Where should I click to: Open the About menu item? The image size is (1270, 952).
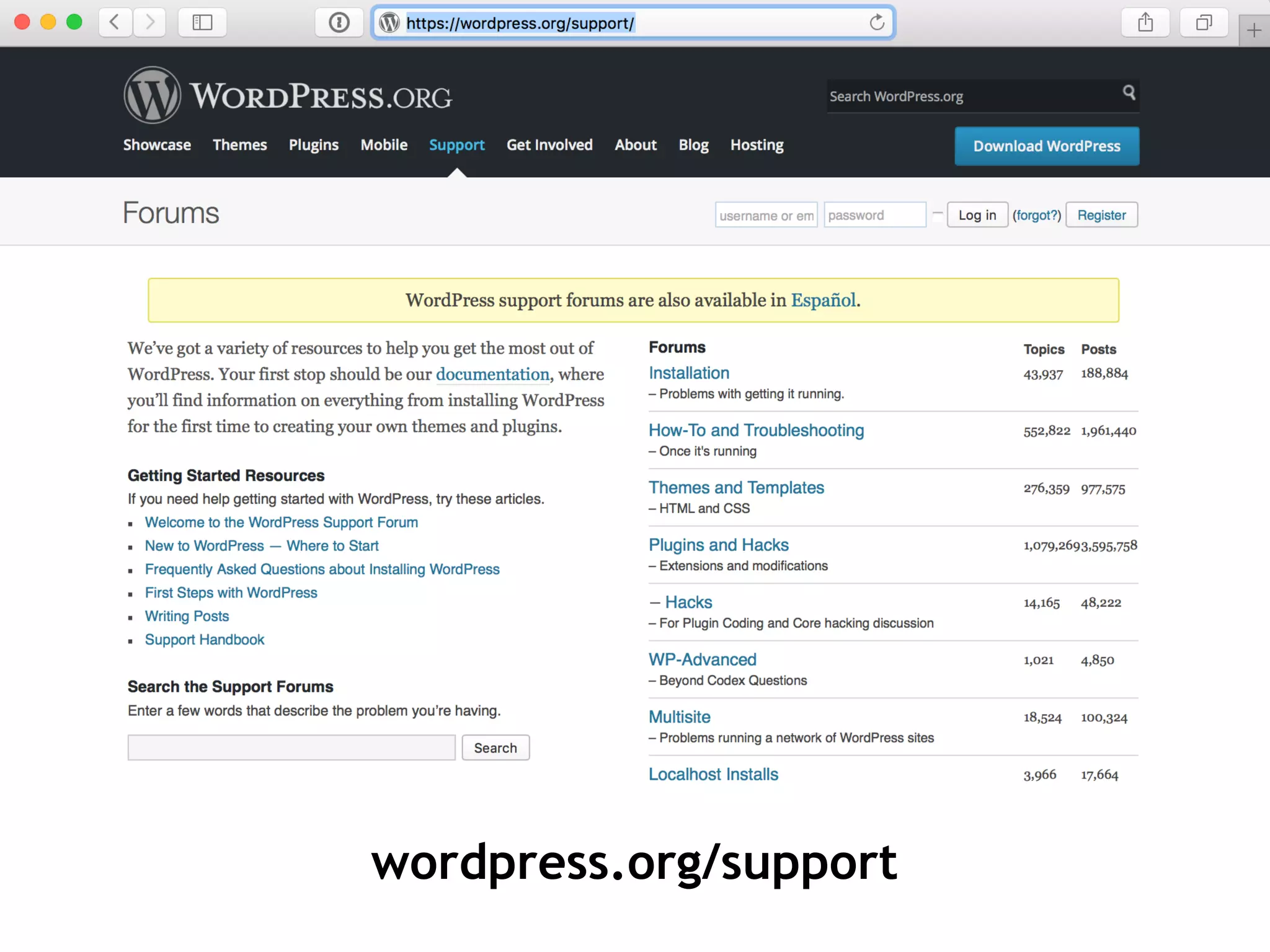tap(636, 145)
